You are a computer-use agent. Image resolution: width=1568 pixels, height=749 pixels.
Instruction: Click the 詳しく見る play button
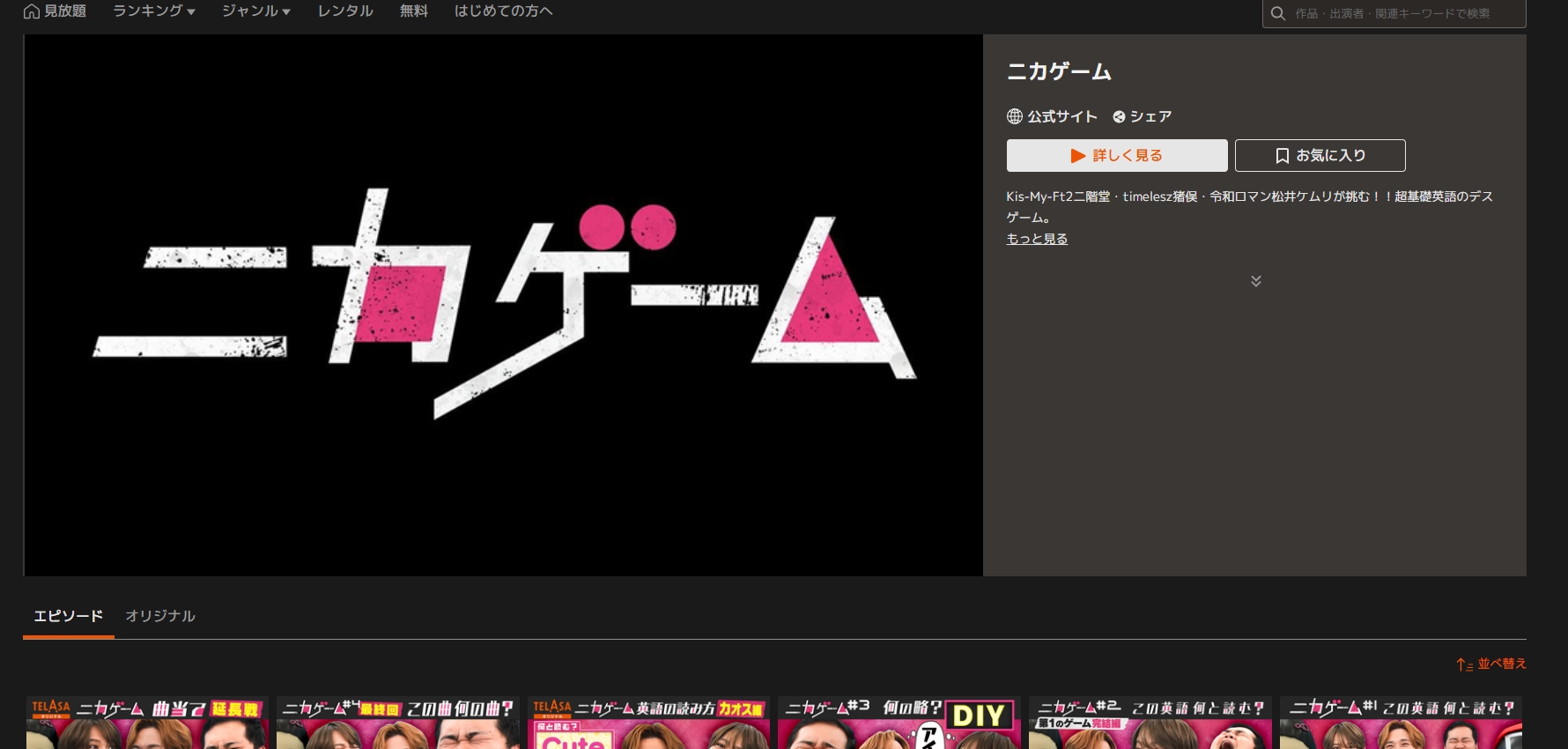1117,155
